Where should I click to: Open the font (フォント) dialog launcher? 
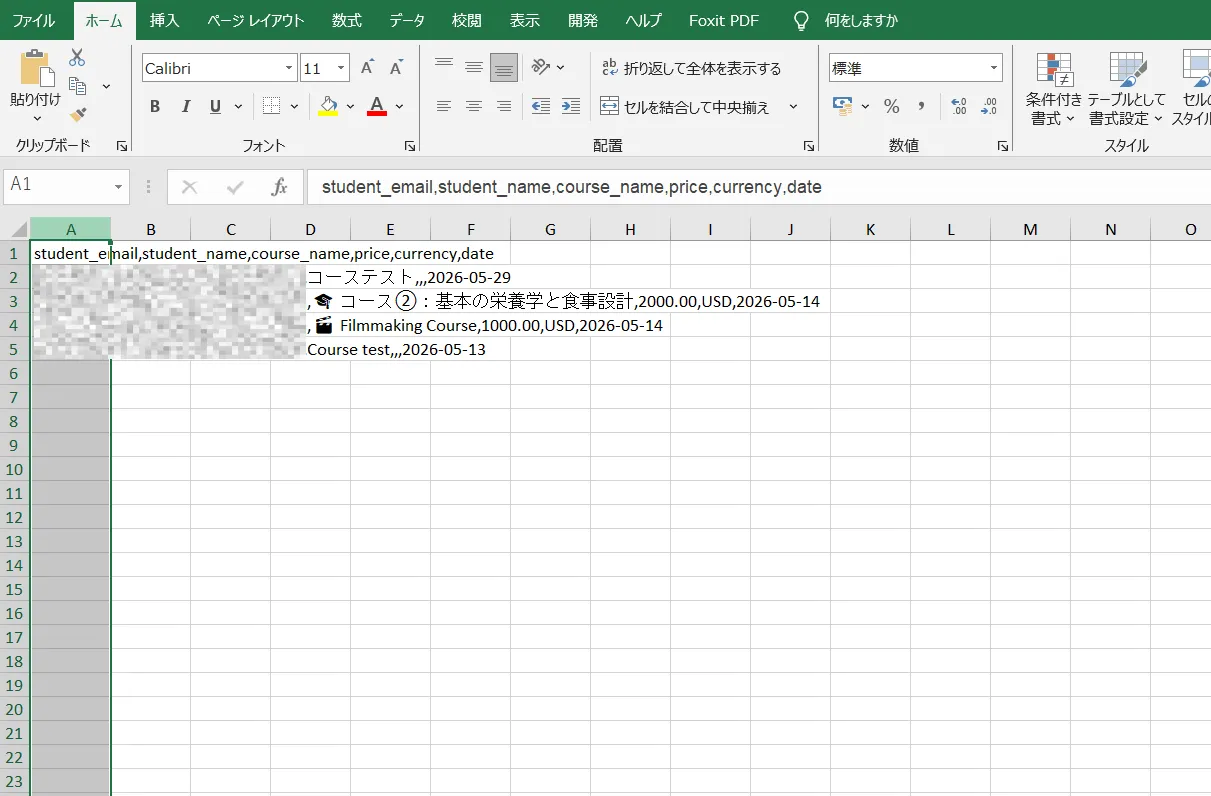coord(410,146)
